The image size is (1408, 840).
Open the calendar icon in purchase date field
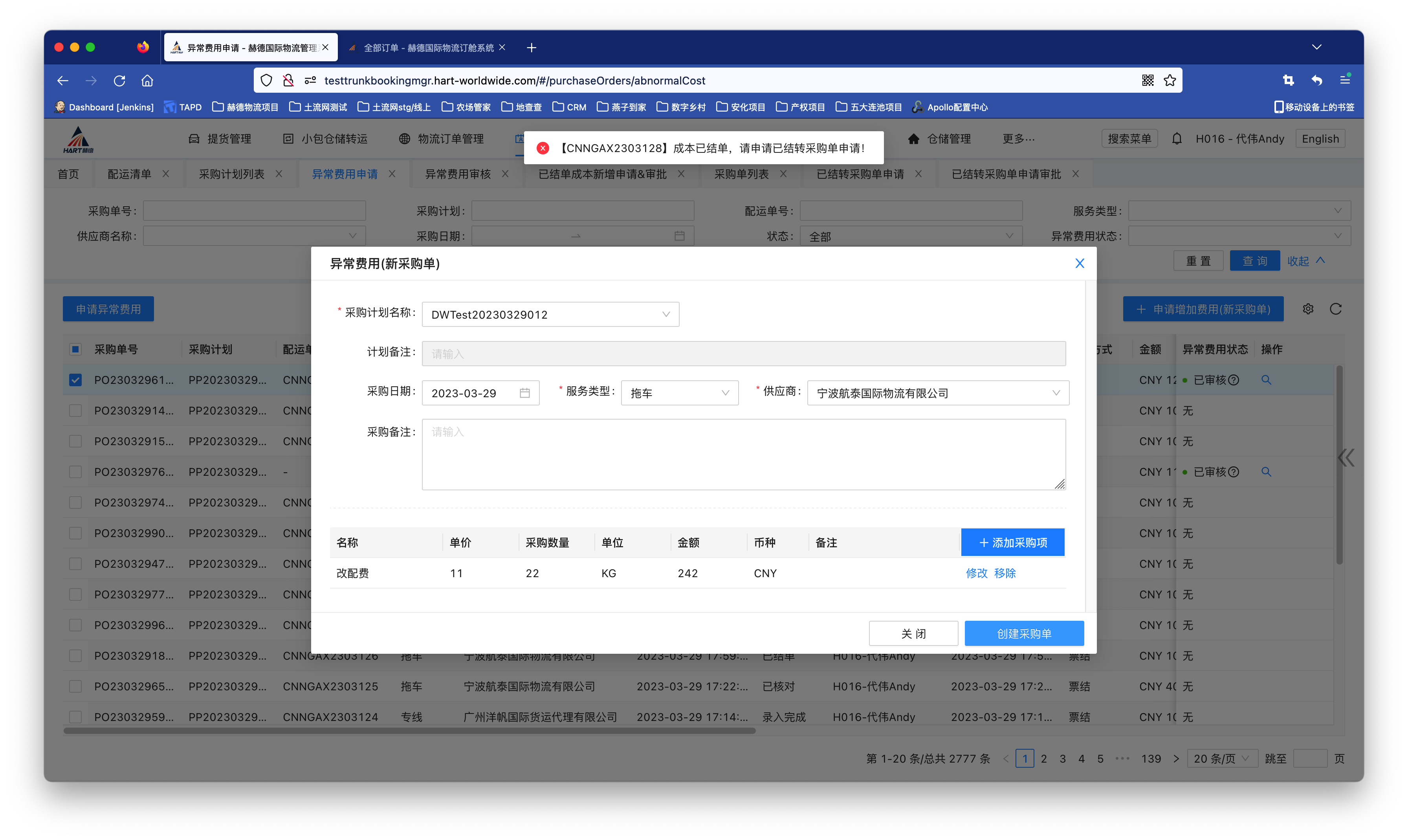(524, 393)
